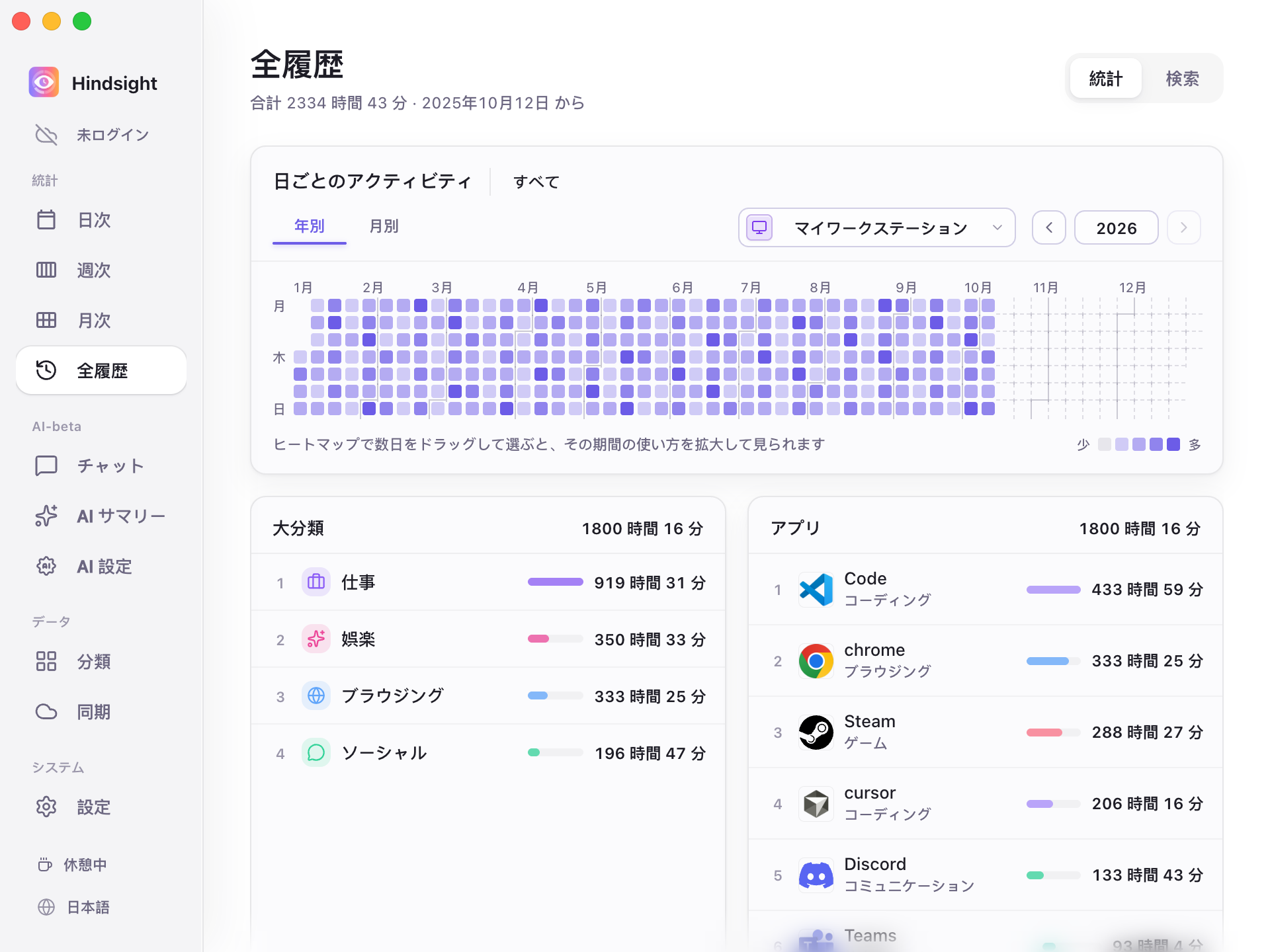
Task: Click the cursor app icon
Action: coord(816,803)
